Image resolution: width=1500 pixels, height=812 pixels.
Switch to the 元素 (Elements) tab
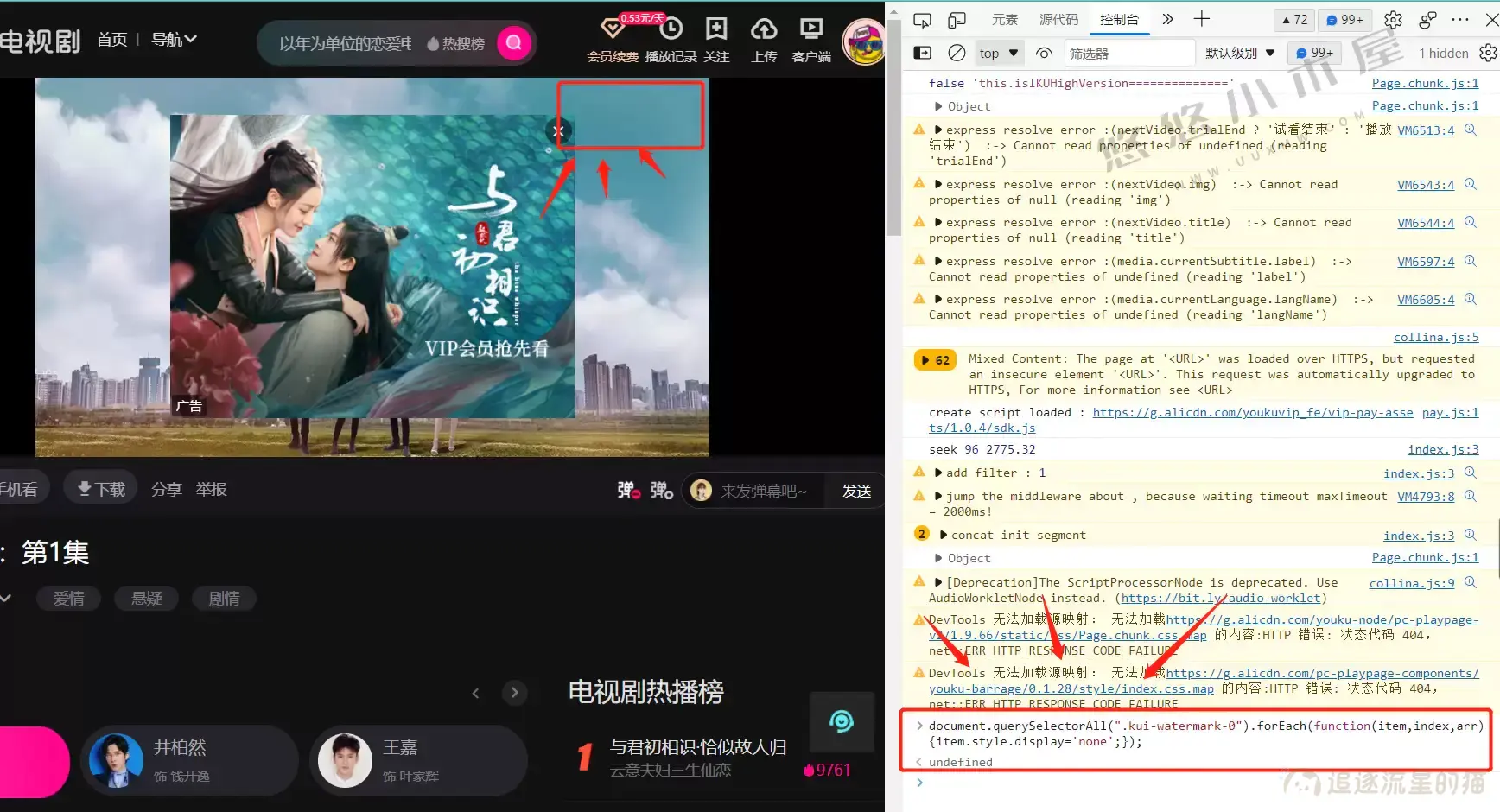(1005, 18)
